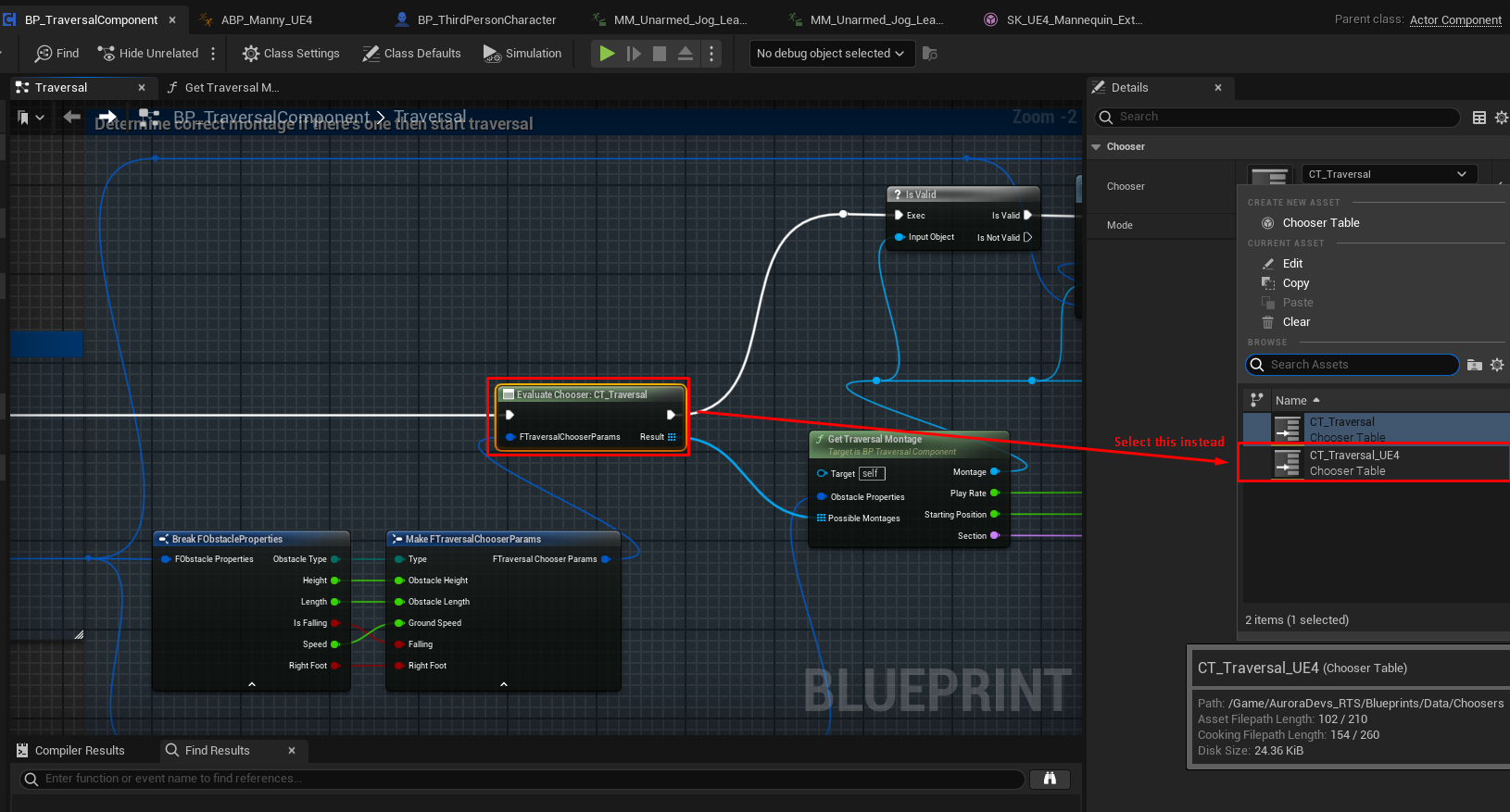
Task: Click the Find toolbar icon
Action: (57, 54)
